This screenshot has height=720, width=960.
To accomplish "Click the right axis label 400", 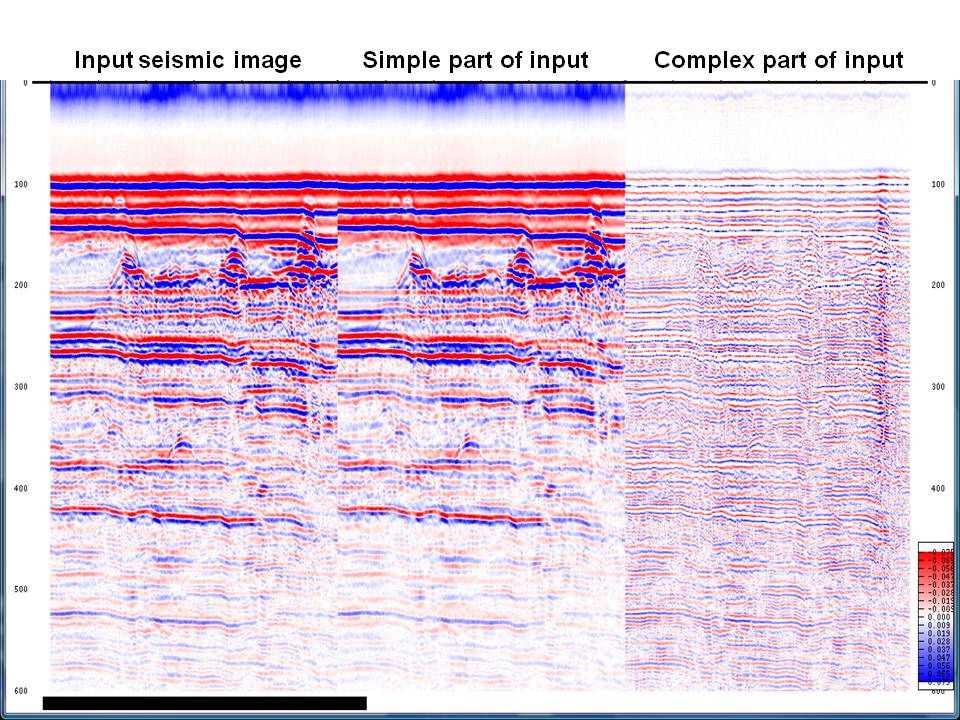I will [x=937, y=489].
